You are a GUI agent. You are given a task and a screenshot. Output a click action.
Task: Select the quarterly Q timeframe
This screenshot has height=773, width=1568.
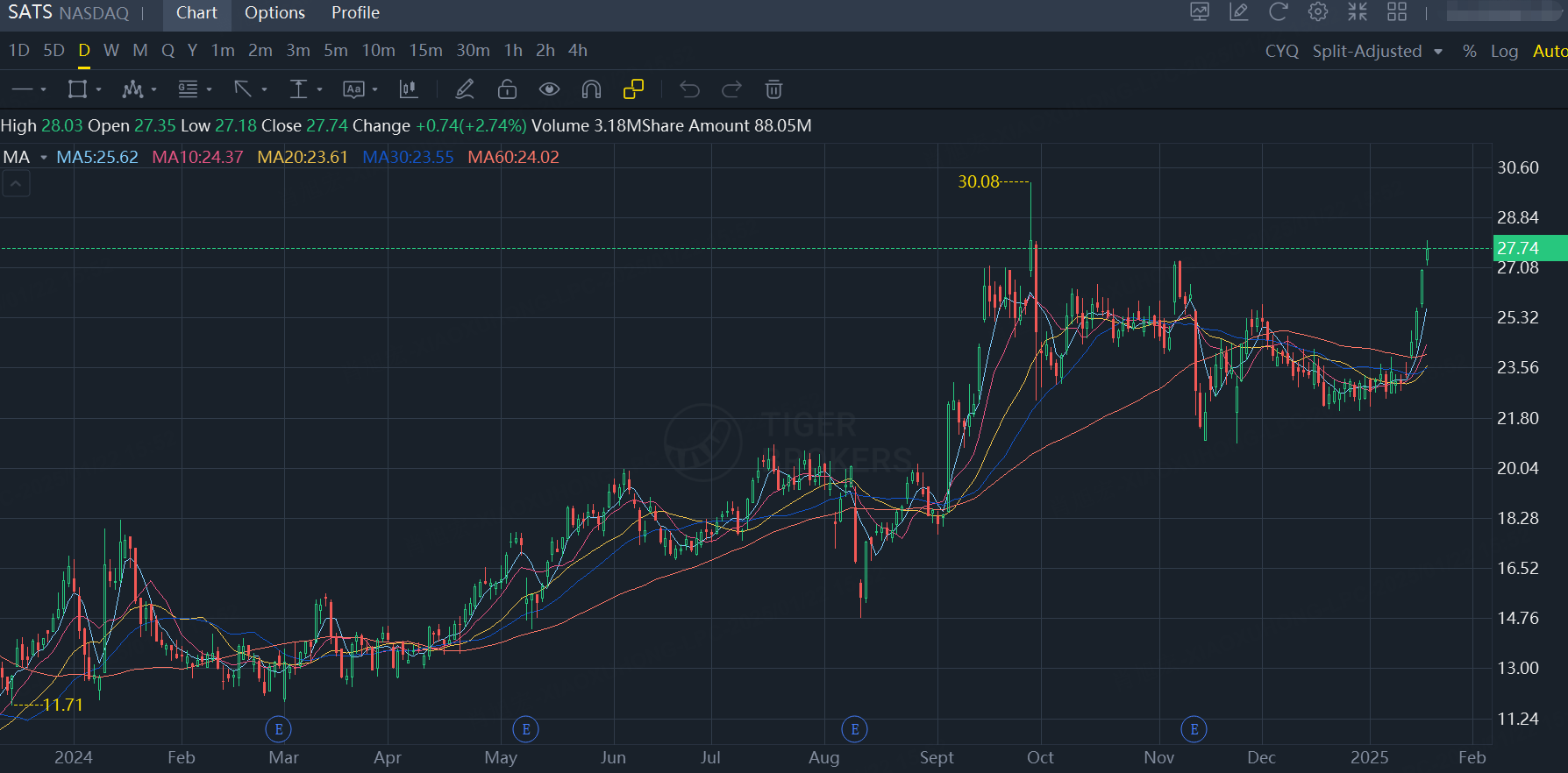click(x=167, y=51)
